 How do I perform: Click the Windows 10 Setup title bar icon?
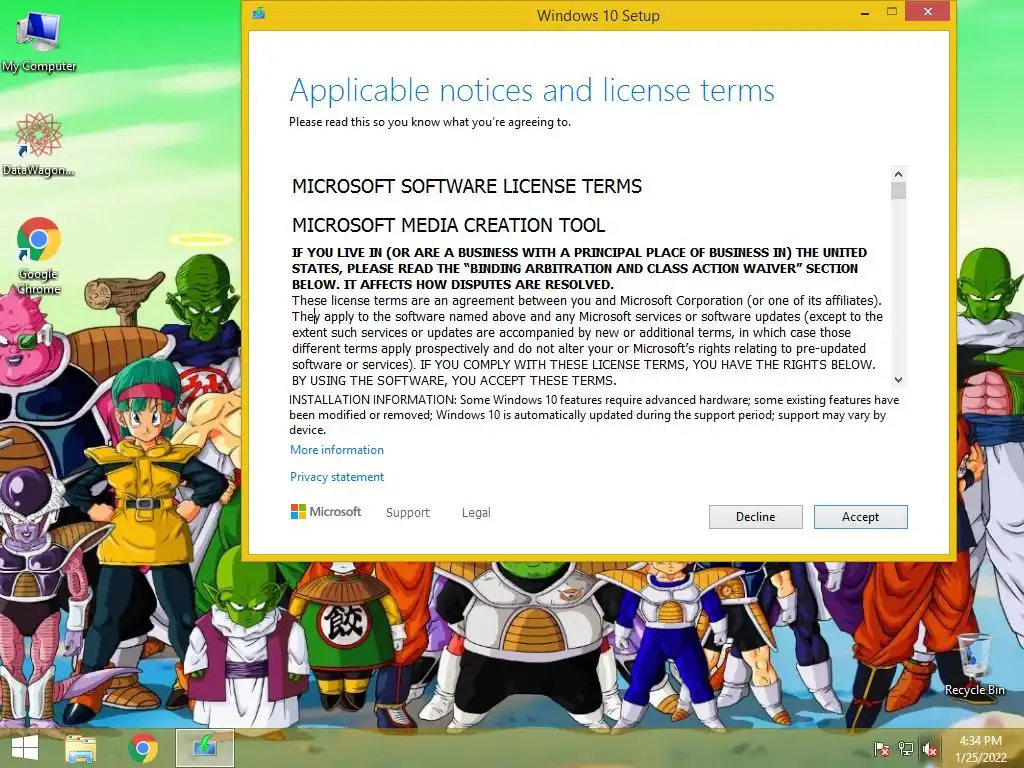(259, 13)
